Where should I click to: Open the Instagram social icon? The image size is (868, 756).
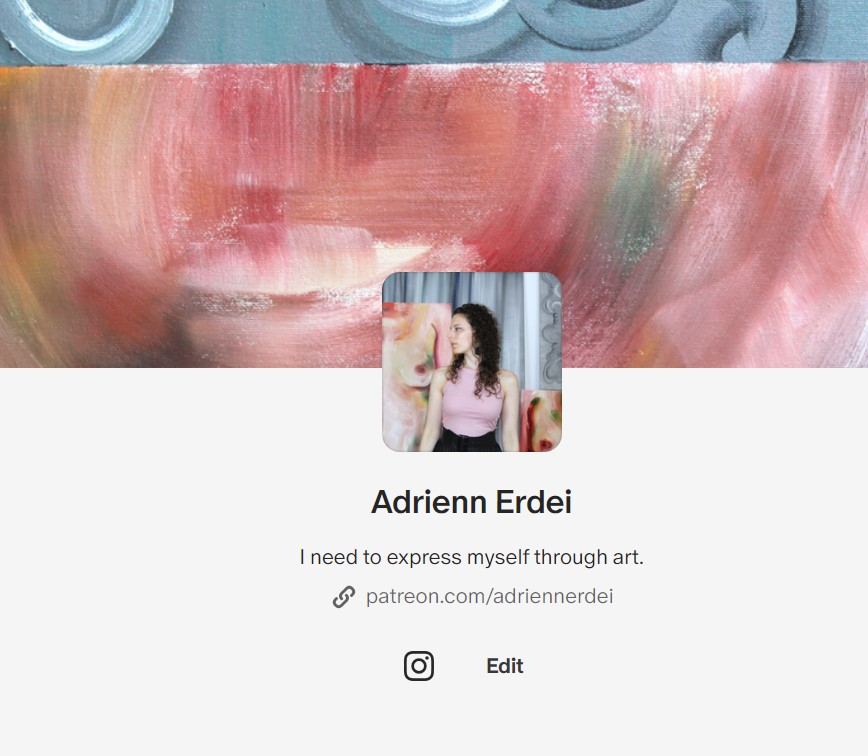(x=418, y=666)
